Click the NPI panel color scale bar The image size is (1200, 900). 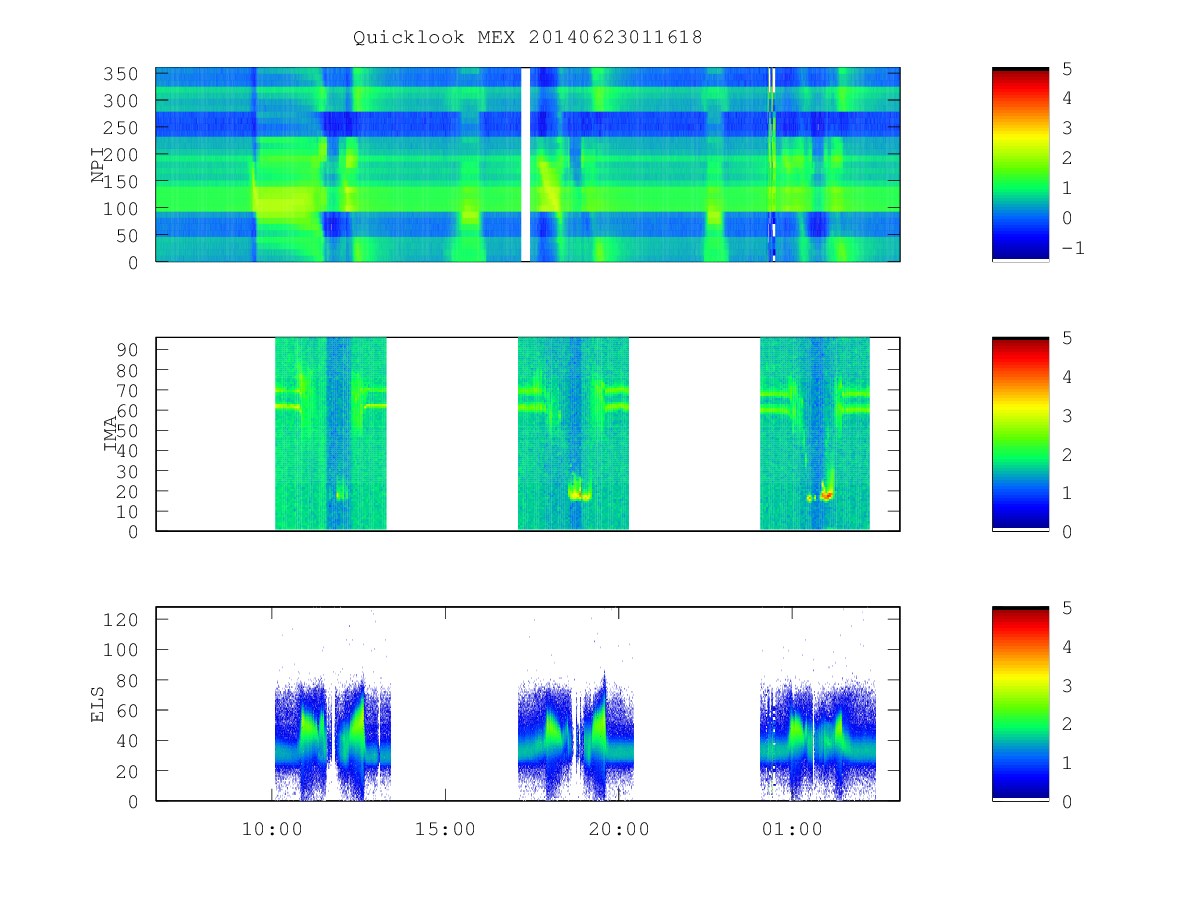click(1020, 164)
